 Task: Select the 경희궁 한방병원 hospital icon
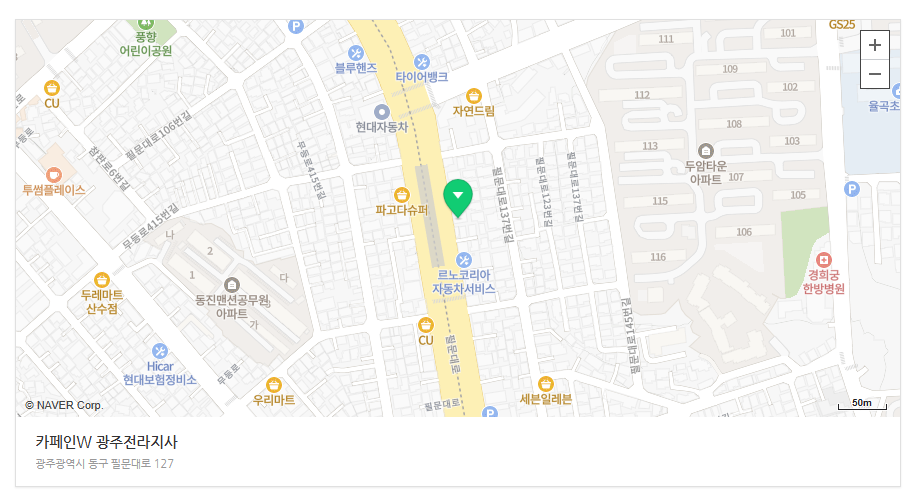[x=823, y=260]
